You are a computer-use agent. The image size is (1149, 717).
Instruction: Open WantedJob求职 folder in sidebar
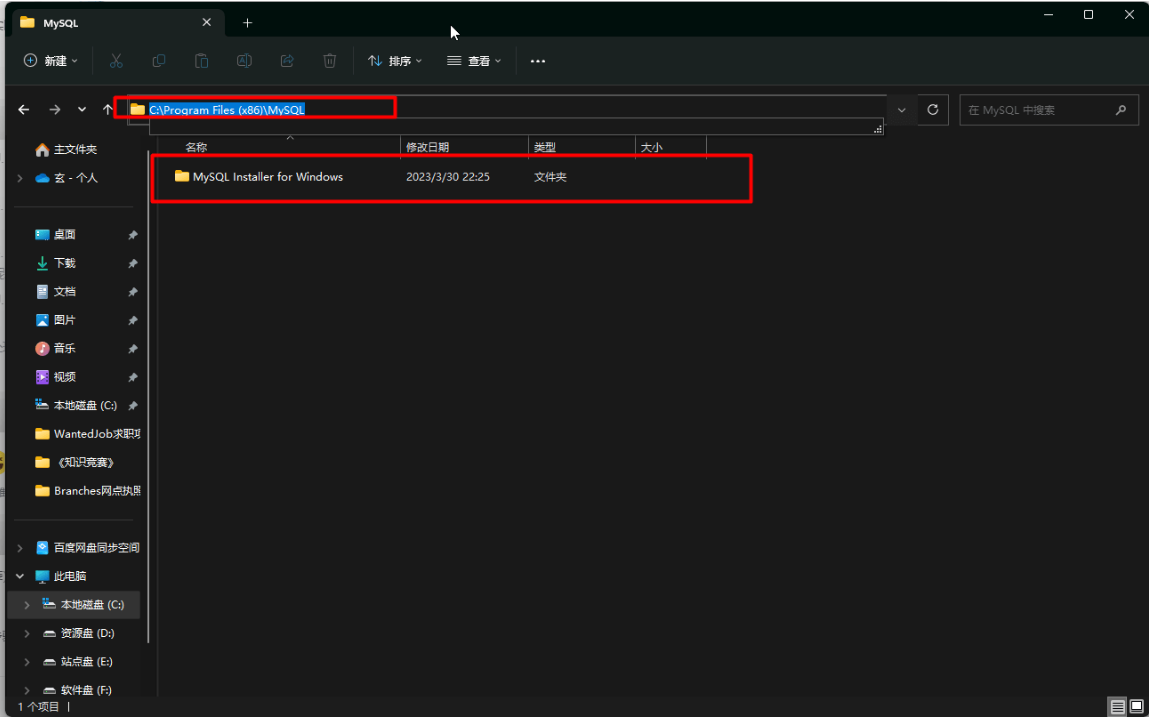point(87,434)
